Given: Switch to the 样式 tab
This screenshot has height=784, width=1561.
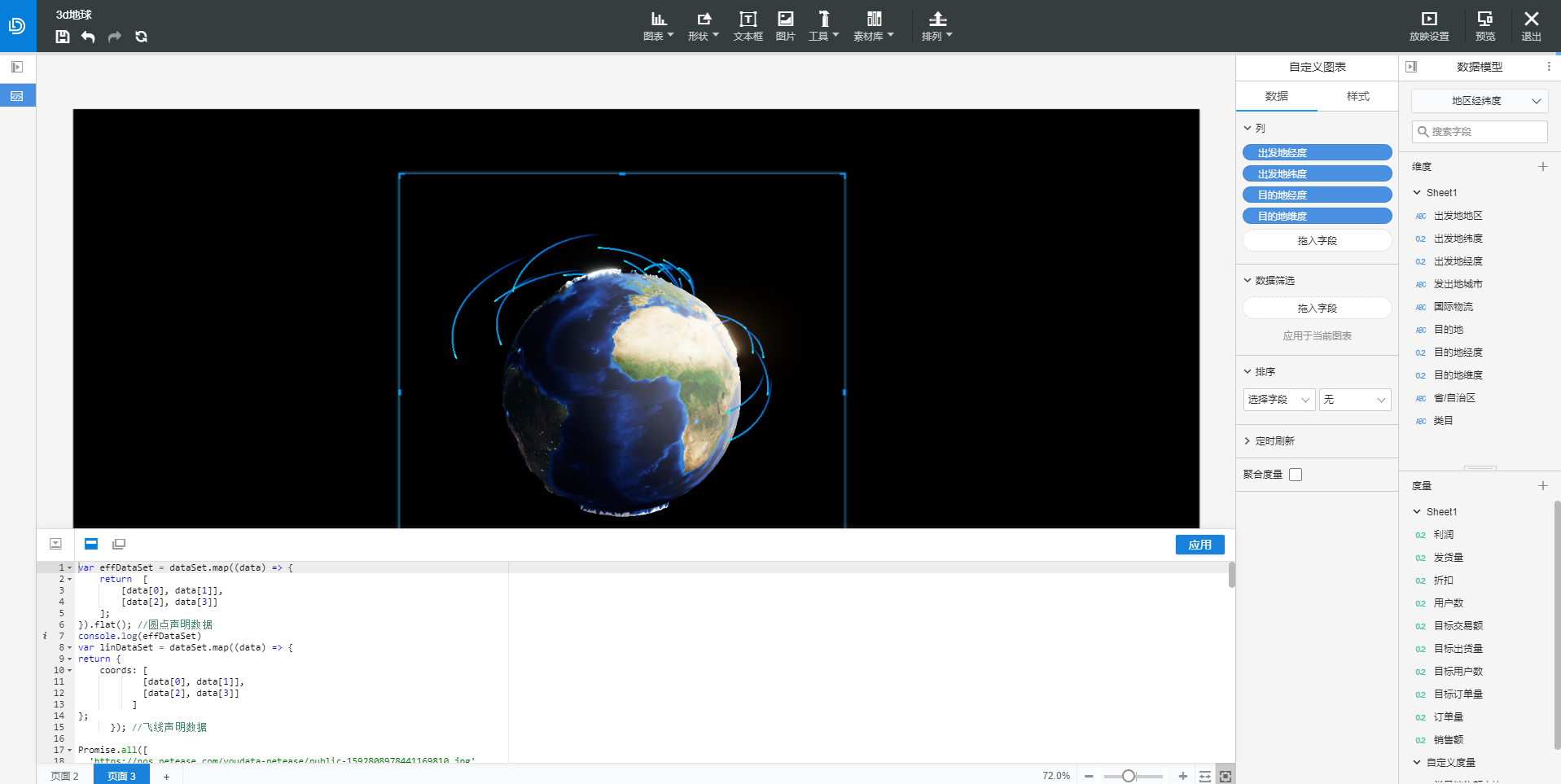Looking at the screenshot, I should click(1357, 96).
